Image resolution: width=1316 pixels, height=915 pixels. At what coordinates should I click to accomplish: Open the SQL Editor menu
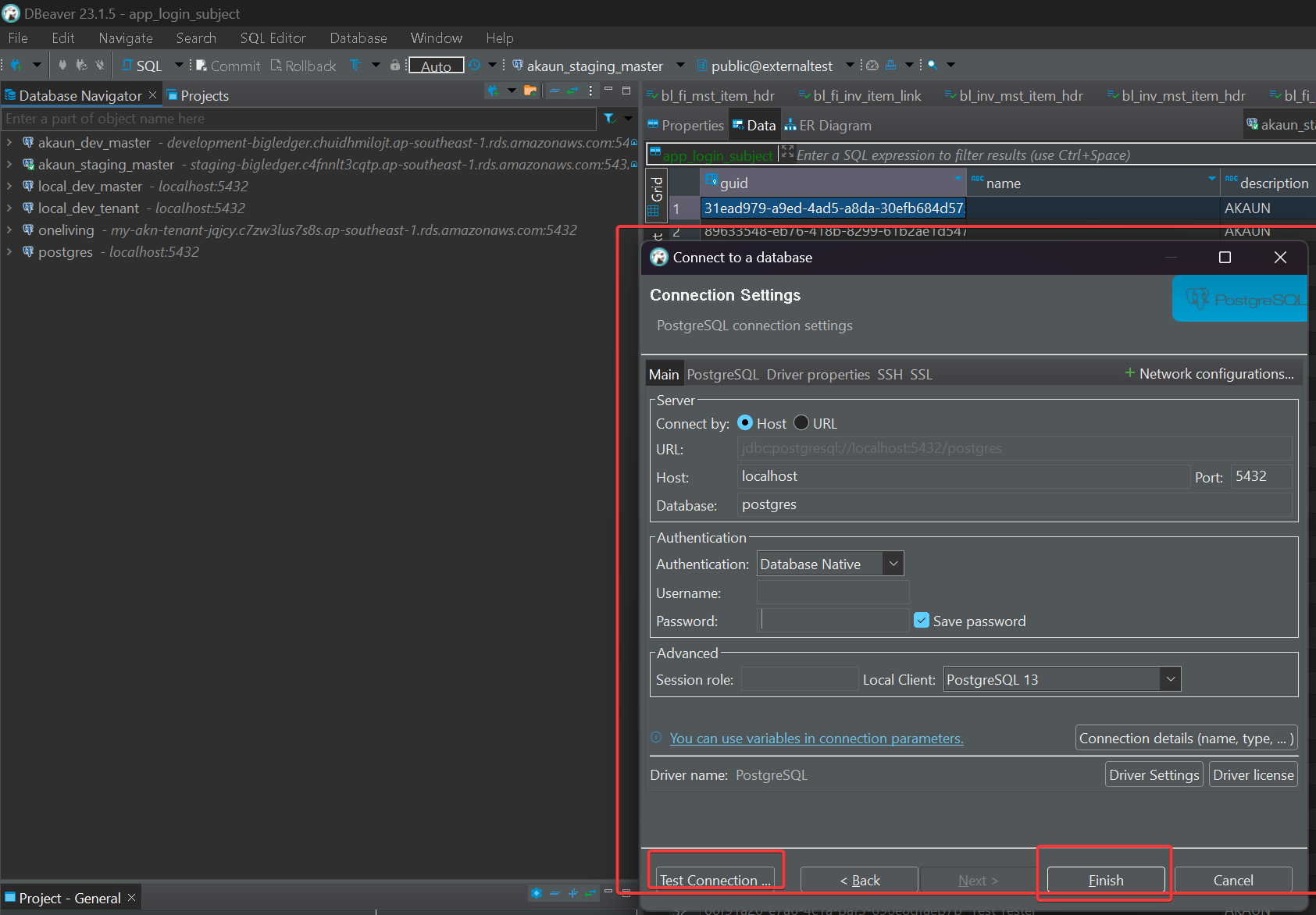273,38
